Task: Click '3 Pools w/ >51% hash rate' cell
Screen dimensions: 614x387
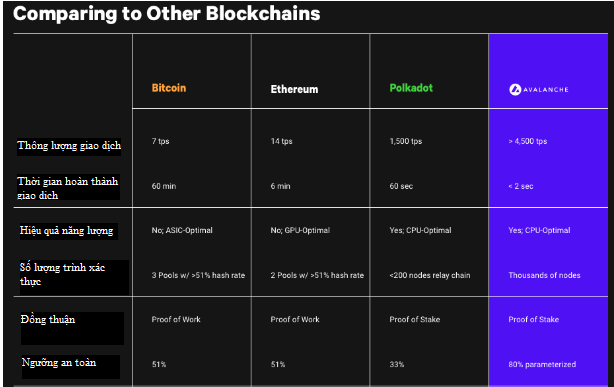Action: point(198,275)
